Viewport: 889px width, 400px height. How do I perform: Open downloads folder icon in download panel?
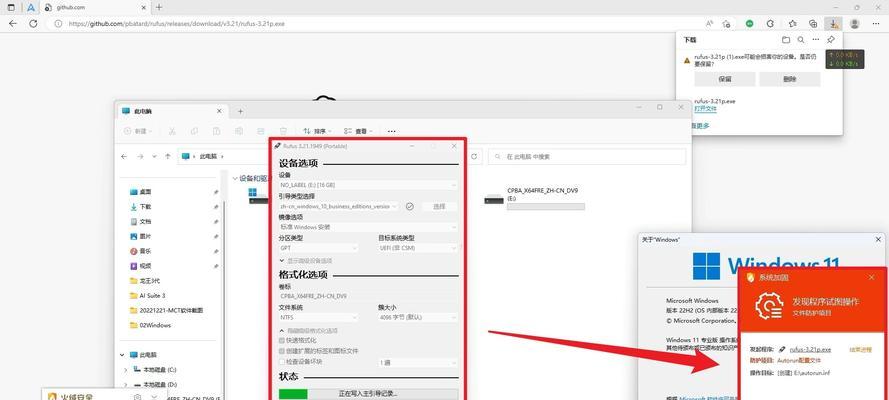(x=786, y=40)
